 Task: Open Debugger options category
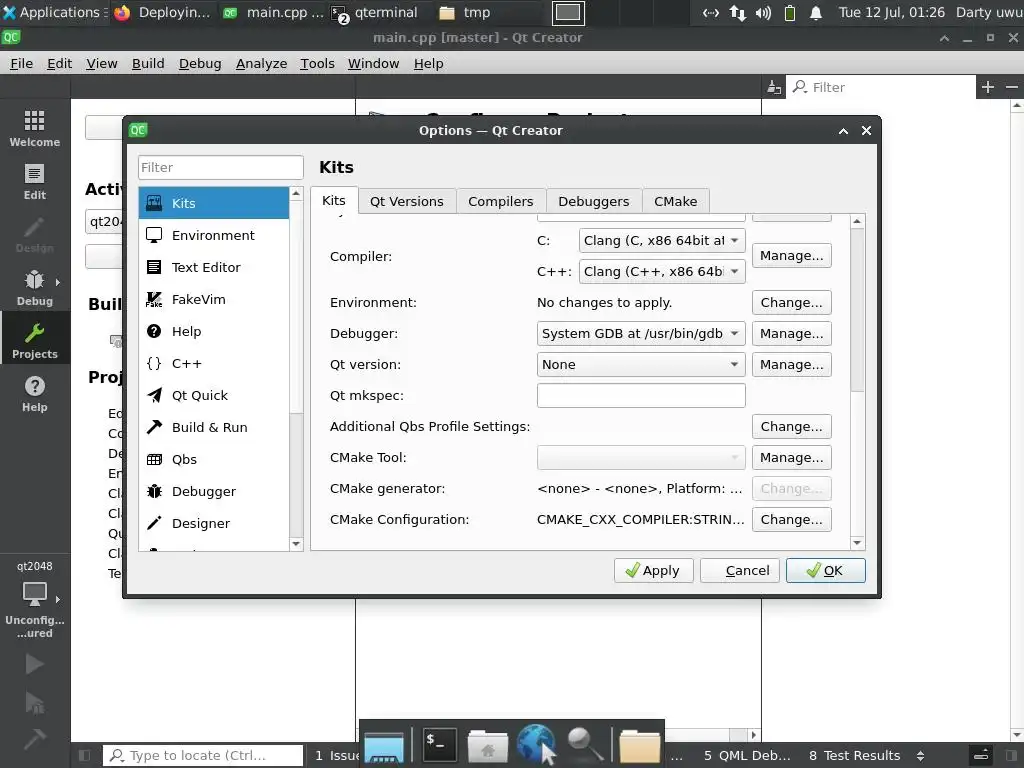coord(214,491)
